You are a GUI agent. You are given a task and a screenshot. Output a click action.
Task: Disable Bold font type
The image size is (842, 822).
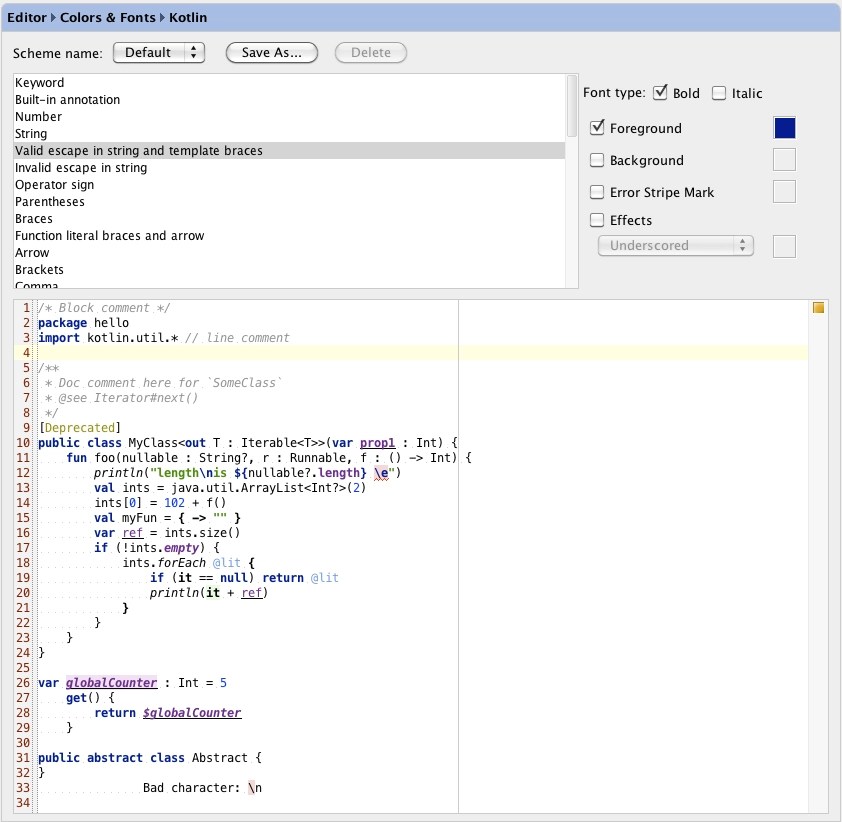click(x=660, y=93)
